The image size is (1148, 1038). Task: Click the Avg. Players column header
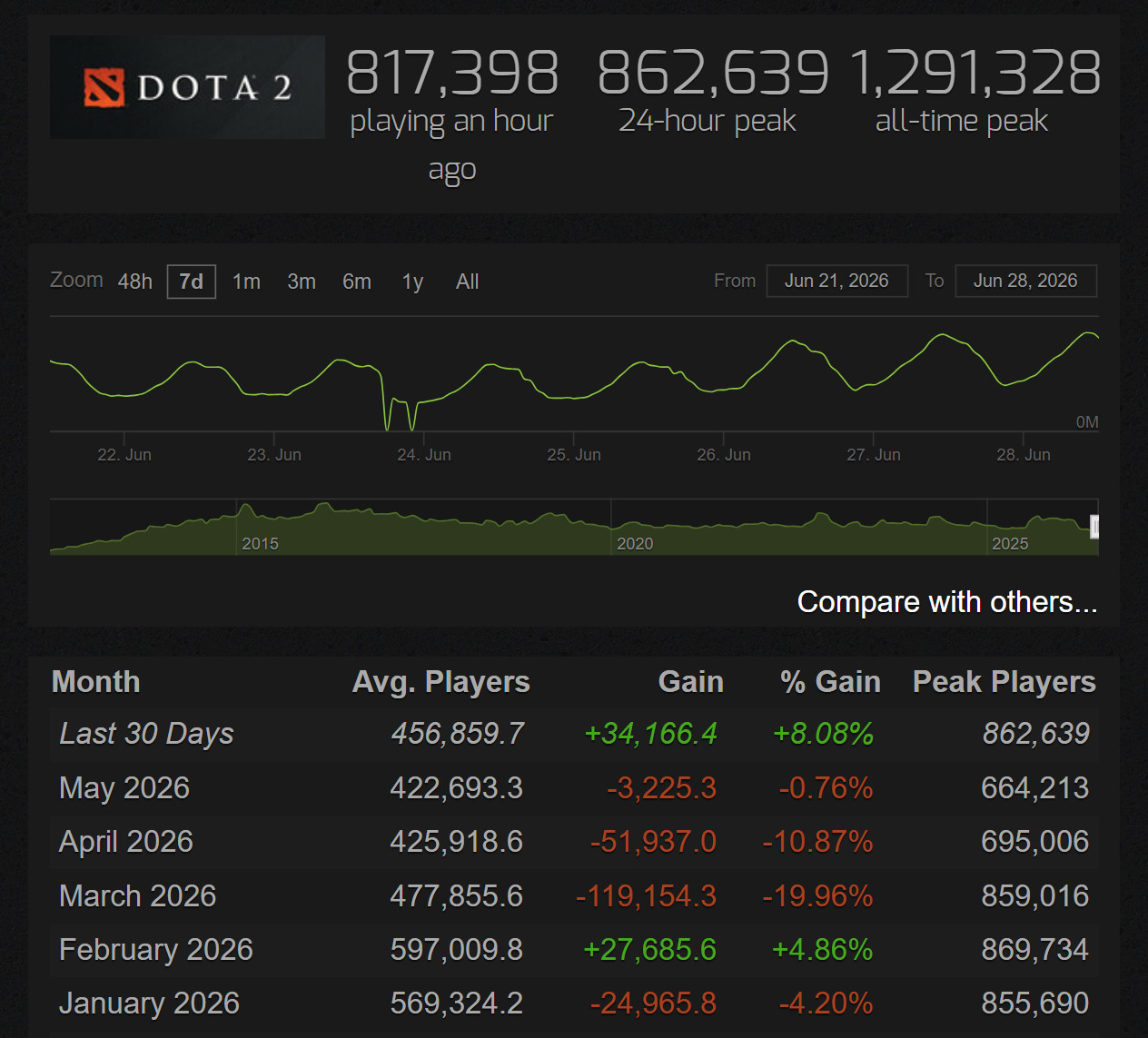point(441,681)
